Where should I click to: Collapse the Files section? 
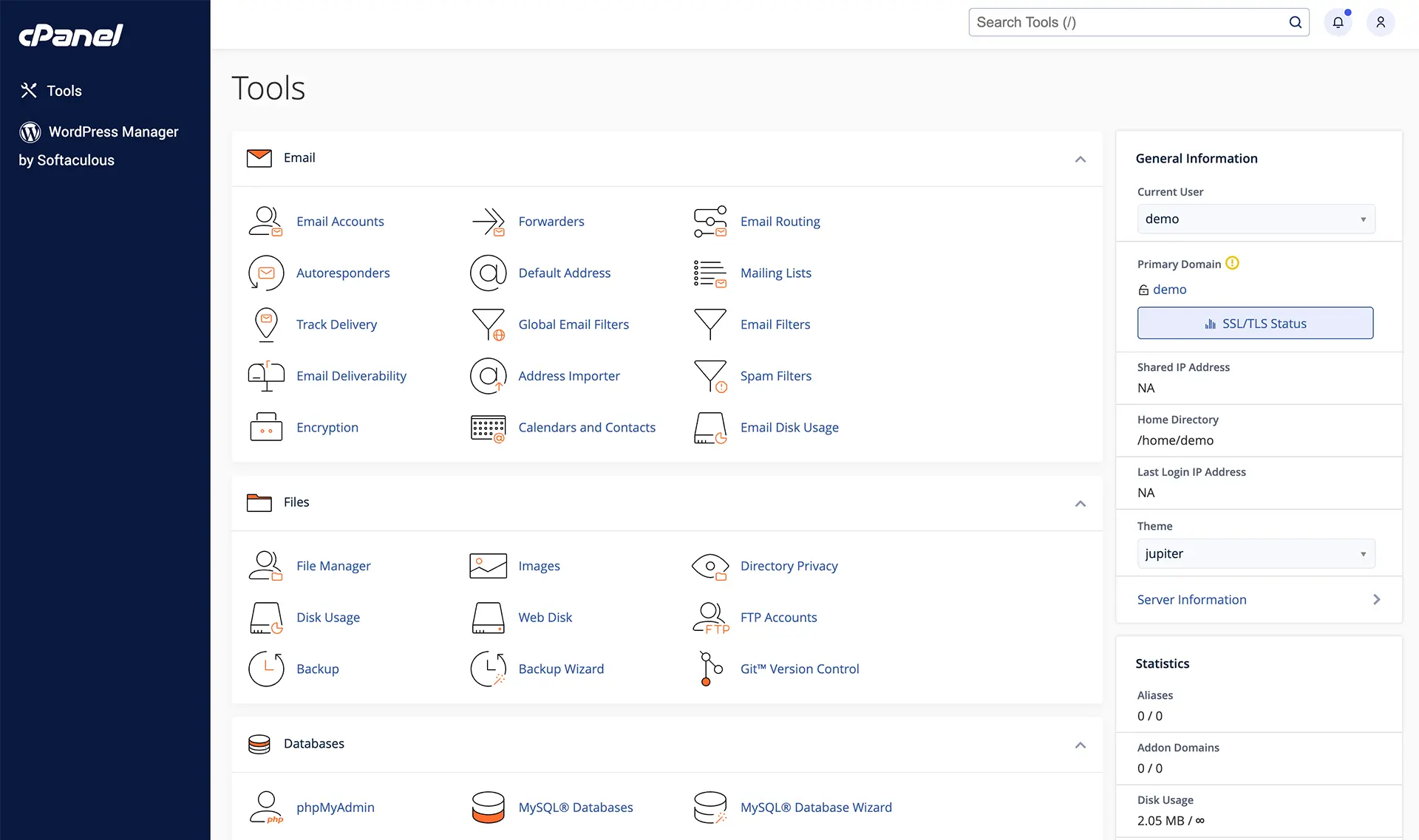pos(1080,503)
